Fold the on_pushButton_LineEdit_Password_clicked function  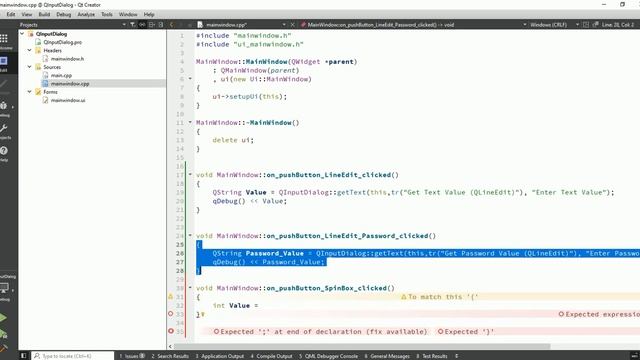(190, 236)
